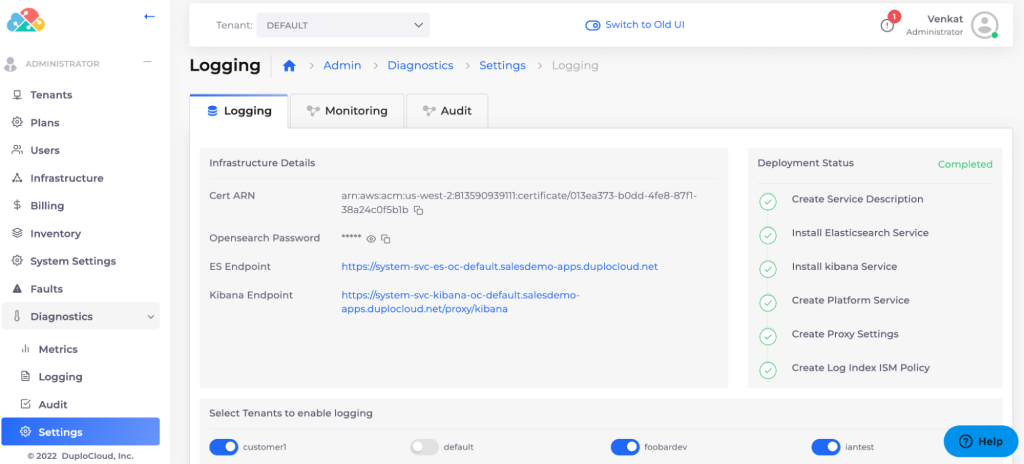Switch to the Audit tab
The height and width of the screenshot is (464, 1024).
click(447, 111)
